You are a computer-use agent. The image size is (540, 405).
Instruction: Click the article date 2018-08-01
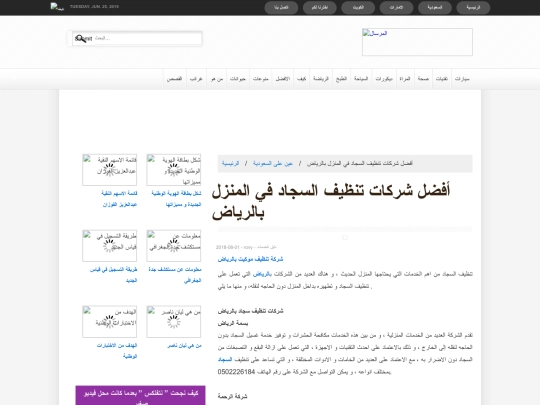tap(228, 247)
